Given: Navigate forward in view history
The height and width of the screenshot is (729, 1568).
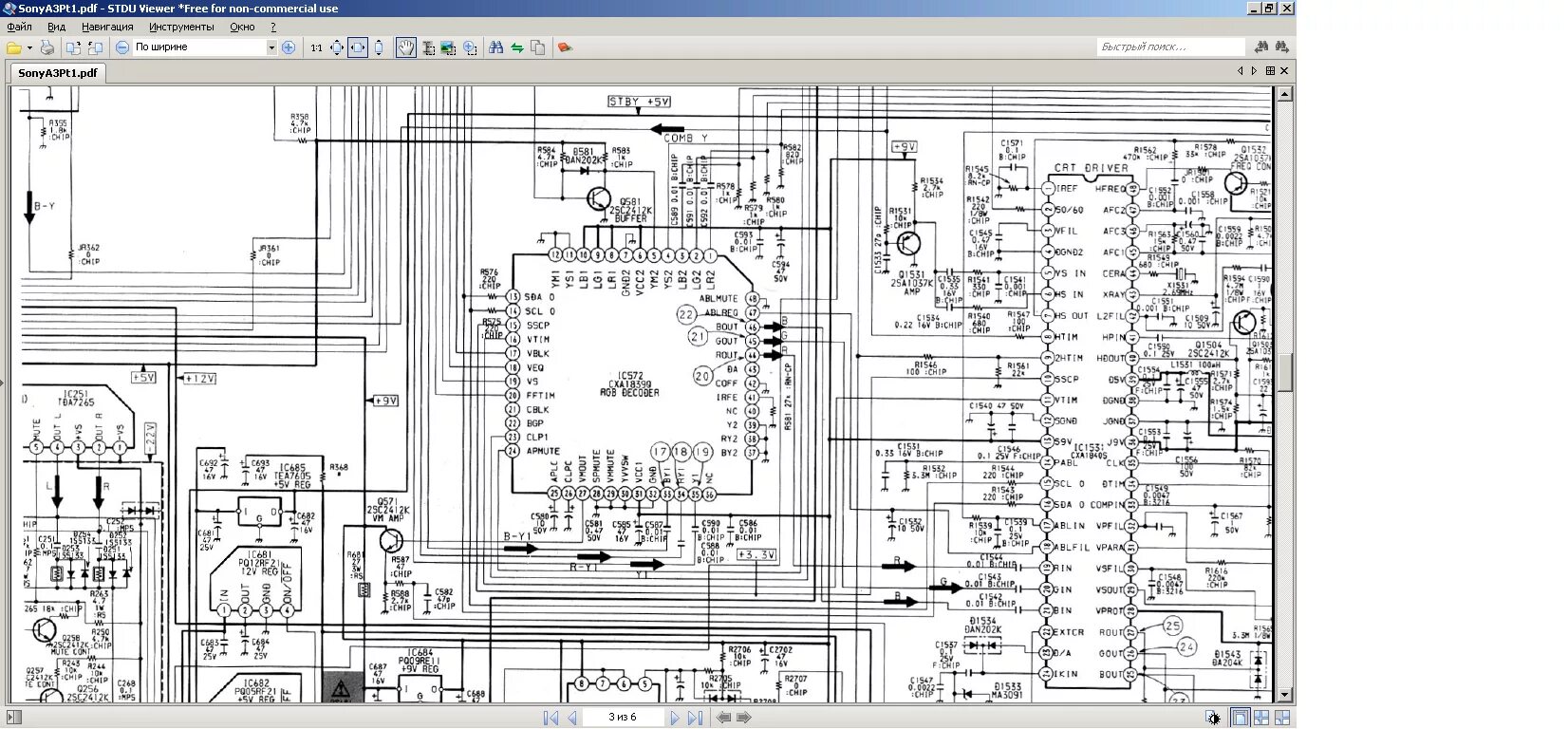Looking at the screenshot, I should tap(744, 719).
